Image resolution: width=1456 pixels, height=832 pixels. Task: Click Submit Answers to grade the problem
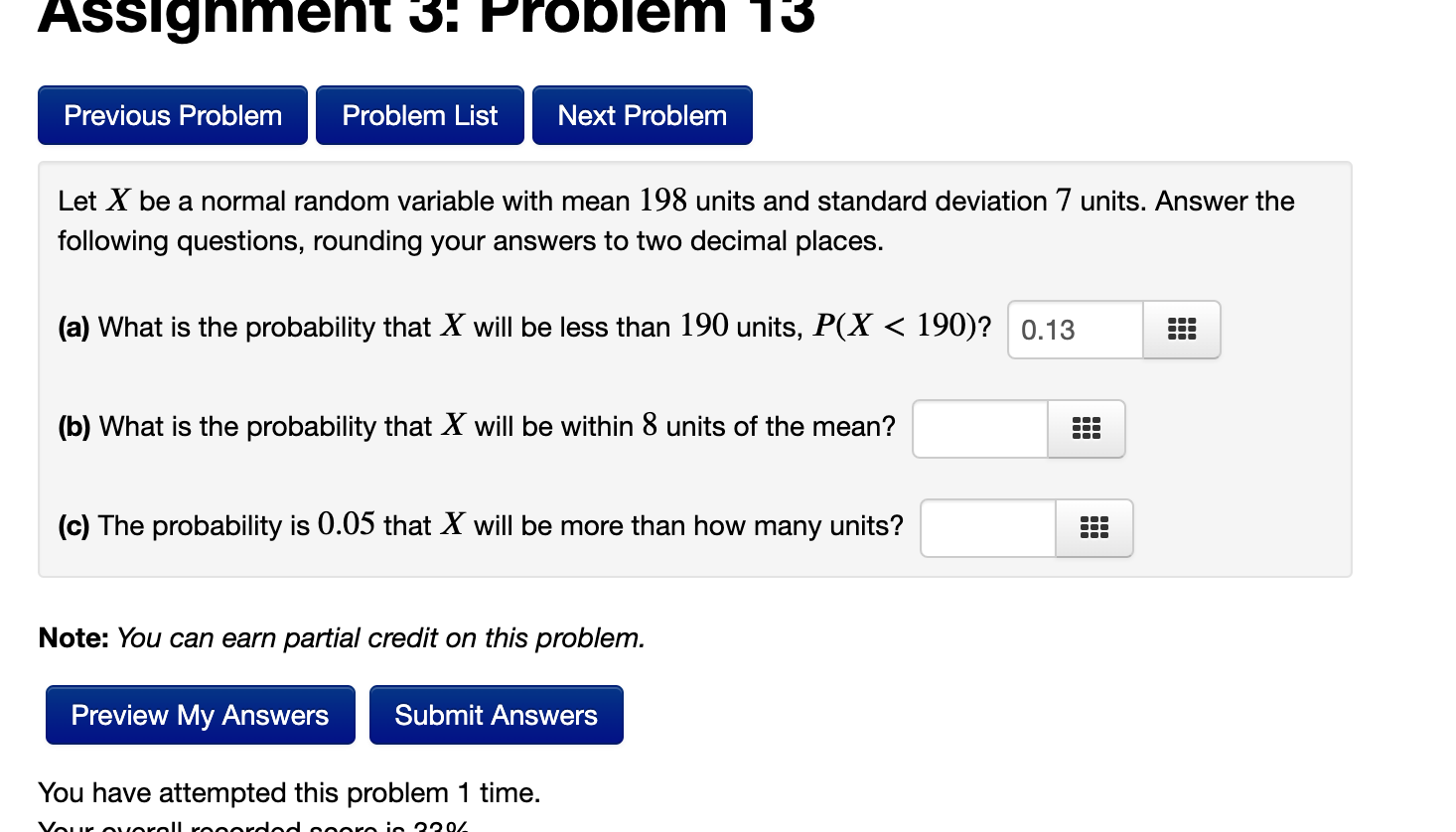coord(496,715)
